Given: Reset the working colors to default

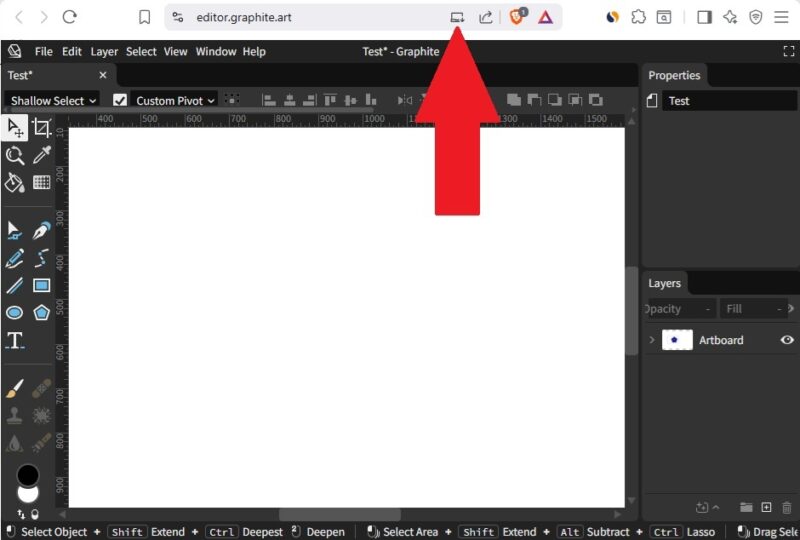Looking at the screenshot, I should point(35,514).
